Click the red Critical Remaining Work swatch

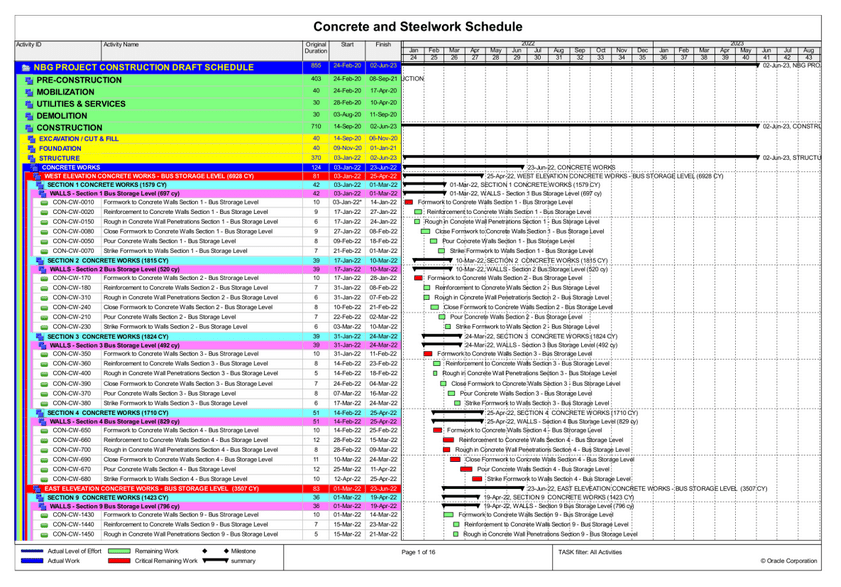pos(119,561)
